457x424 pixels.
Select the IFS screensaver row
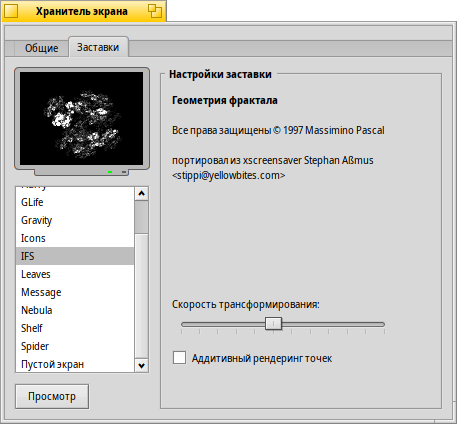[75, 256]
